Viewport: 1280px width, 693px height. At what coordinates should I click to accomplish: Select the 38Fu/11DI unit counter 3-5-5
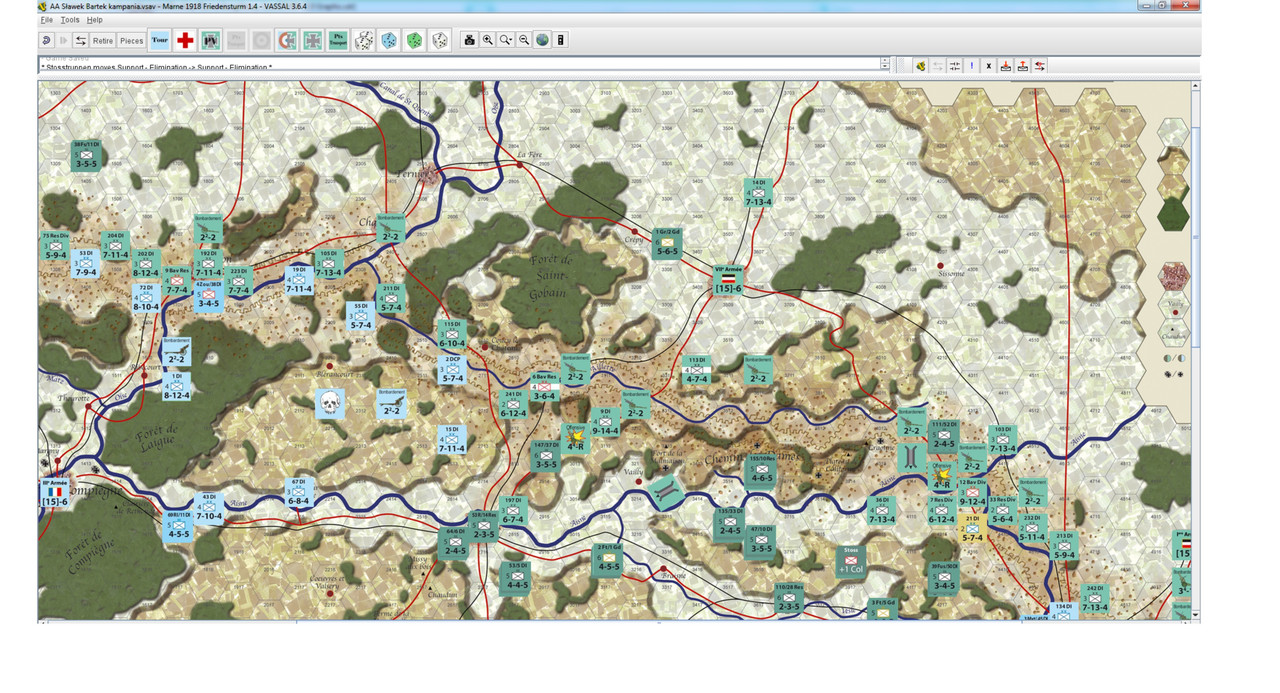[86, 156]
